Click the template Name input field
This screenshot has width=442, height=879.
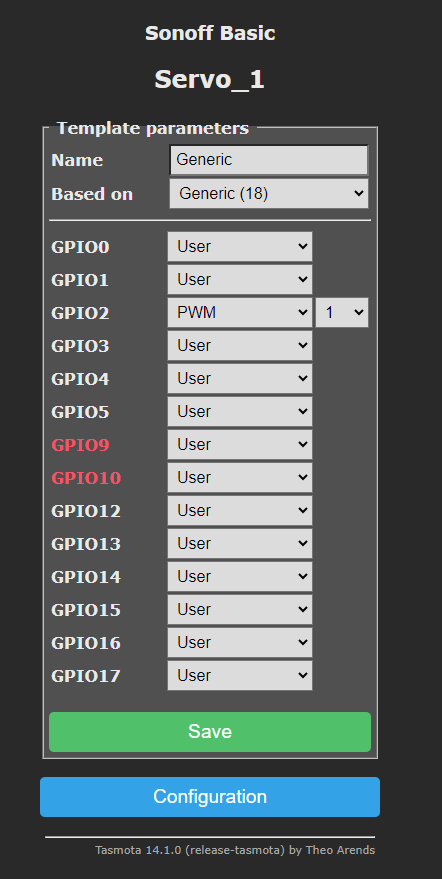[x=269, y=160]
